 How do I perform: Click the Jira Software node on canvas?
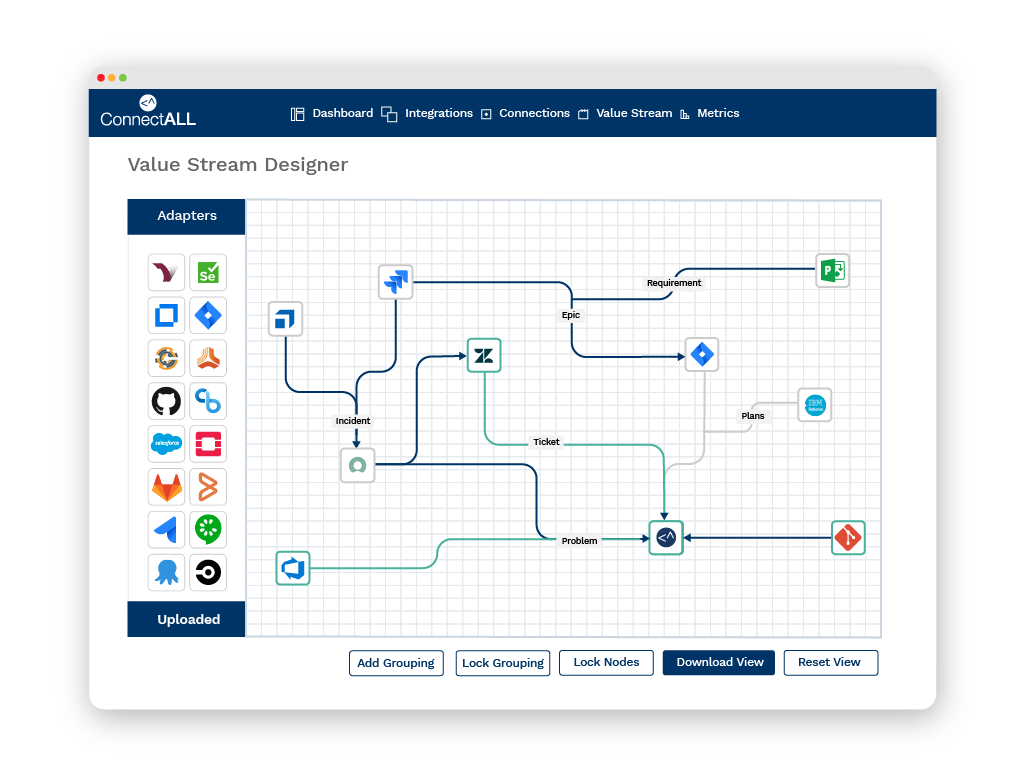coord(396,282)
